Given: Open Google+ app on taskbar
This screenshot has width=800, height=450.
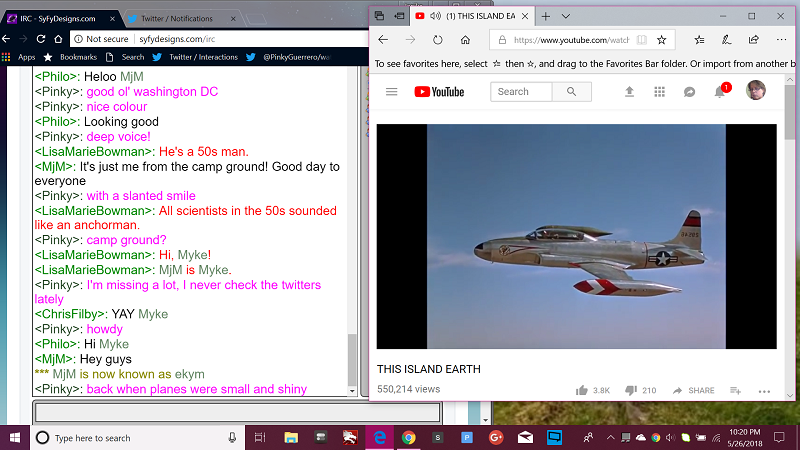Looking at the screenshot, I should click(495, 438).
